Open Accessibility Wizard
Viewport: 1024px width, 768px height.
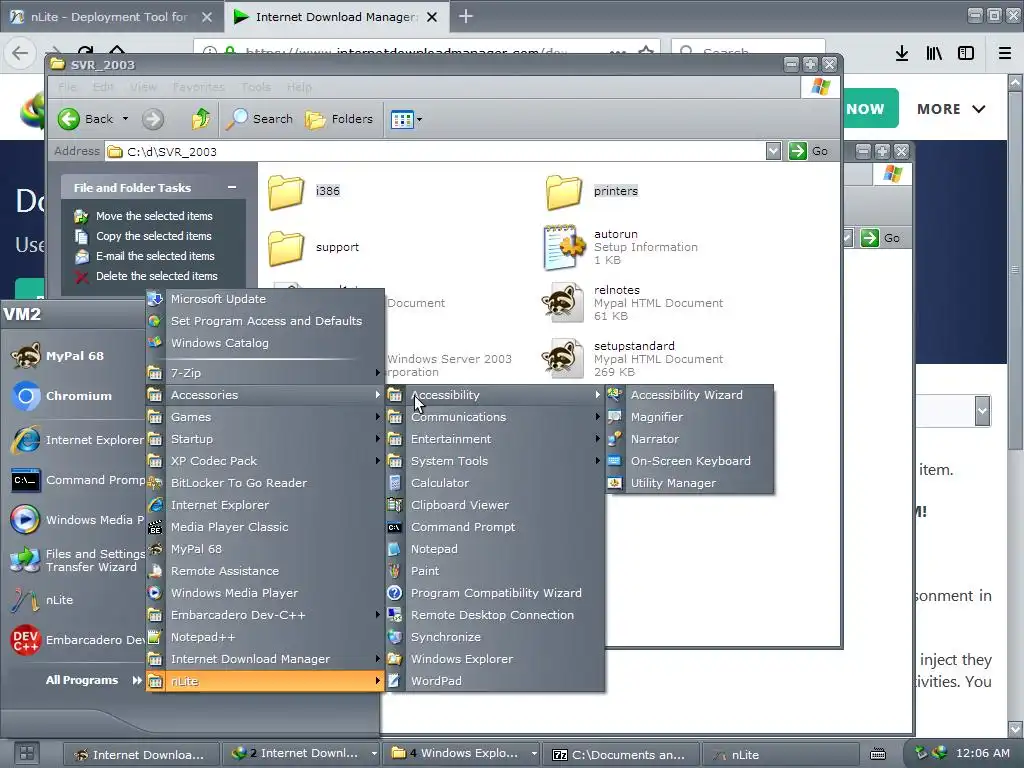coord(689,395)
